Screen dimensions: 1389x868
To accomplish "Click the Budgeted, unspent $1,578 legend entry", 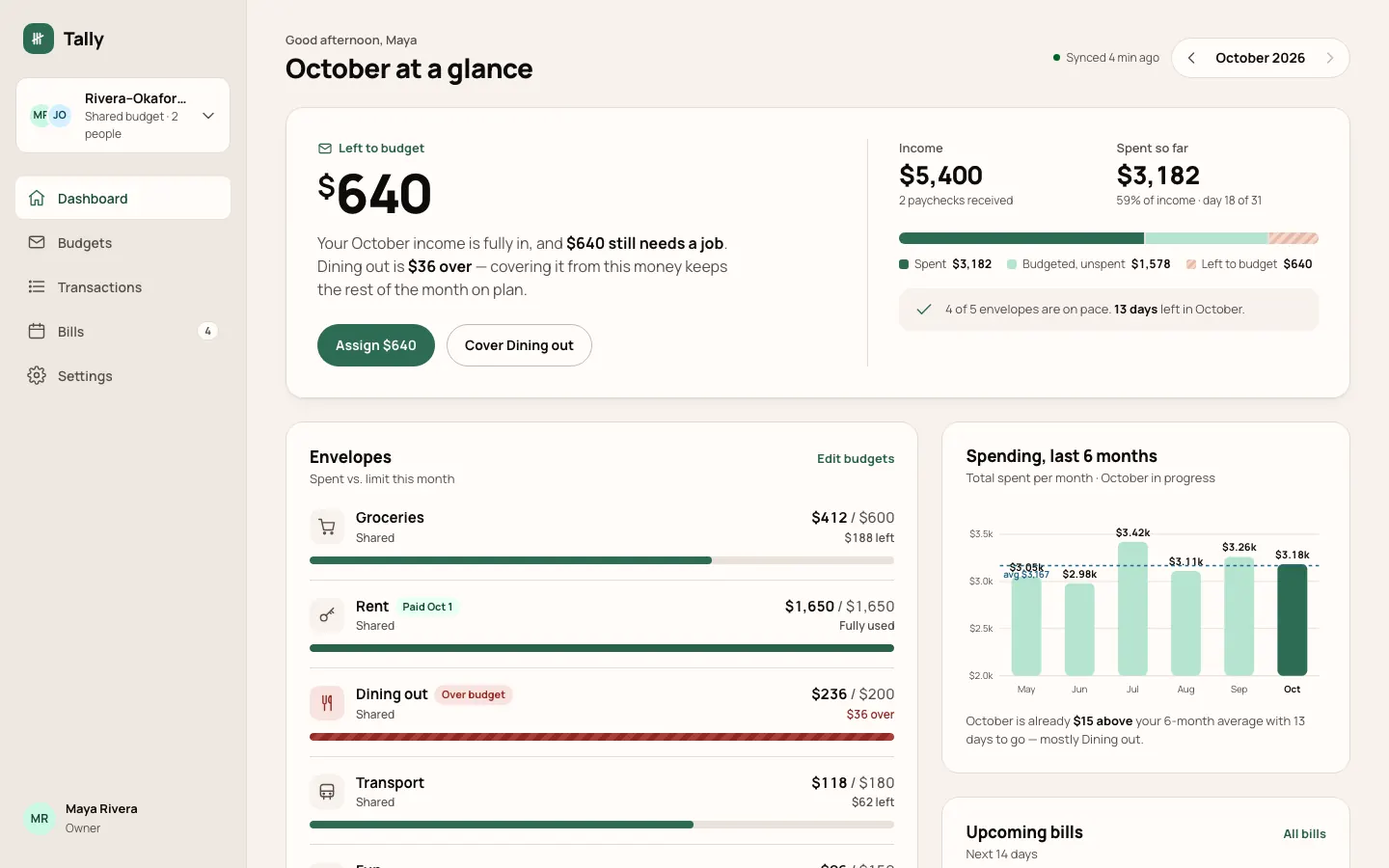I will pos(1089,264).
